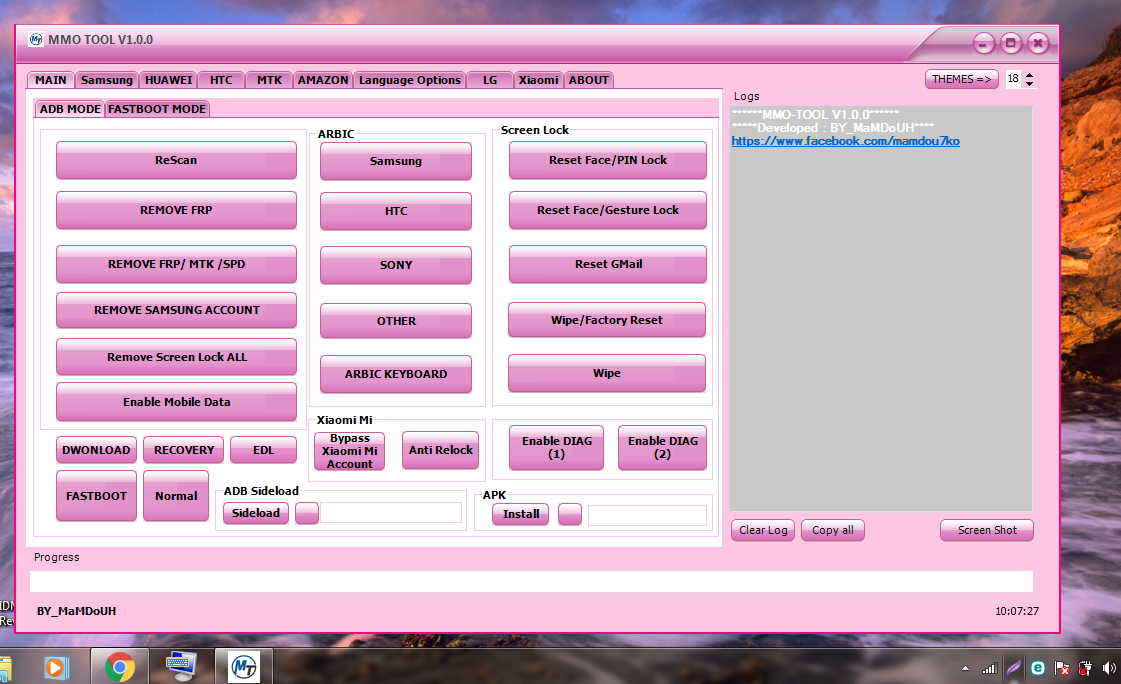1121x684 pixels.
Task: Click the Reset GMail button
Action: [608, 264]
